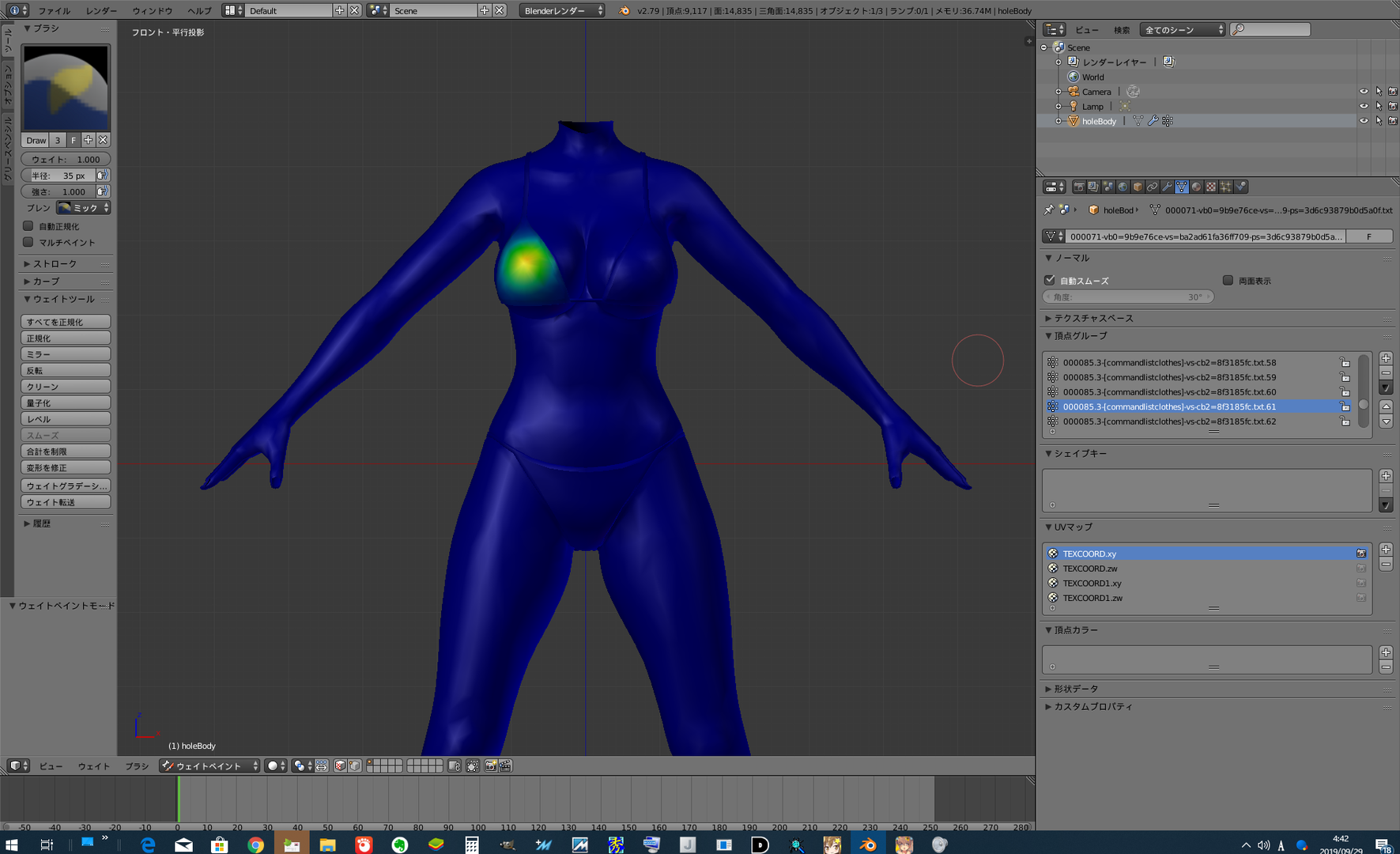The image size is (1400, 854).
Task: Click the OpenGL render image camera icon
Action: pos(491,766)
